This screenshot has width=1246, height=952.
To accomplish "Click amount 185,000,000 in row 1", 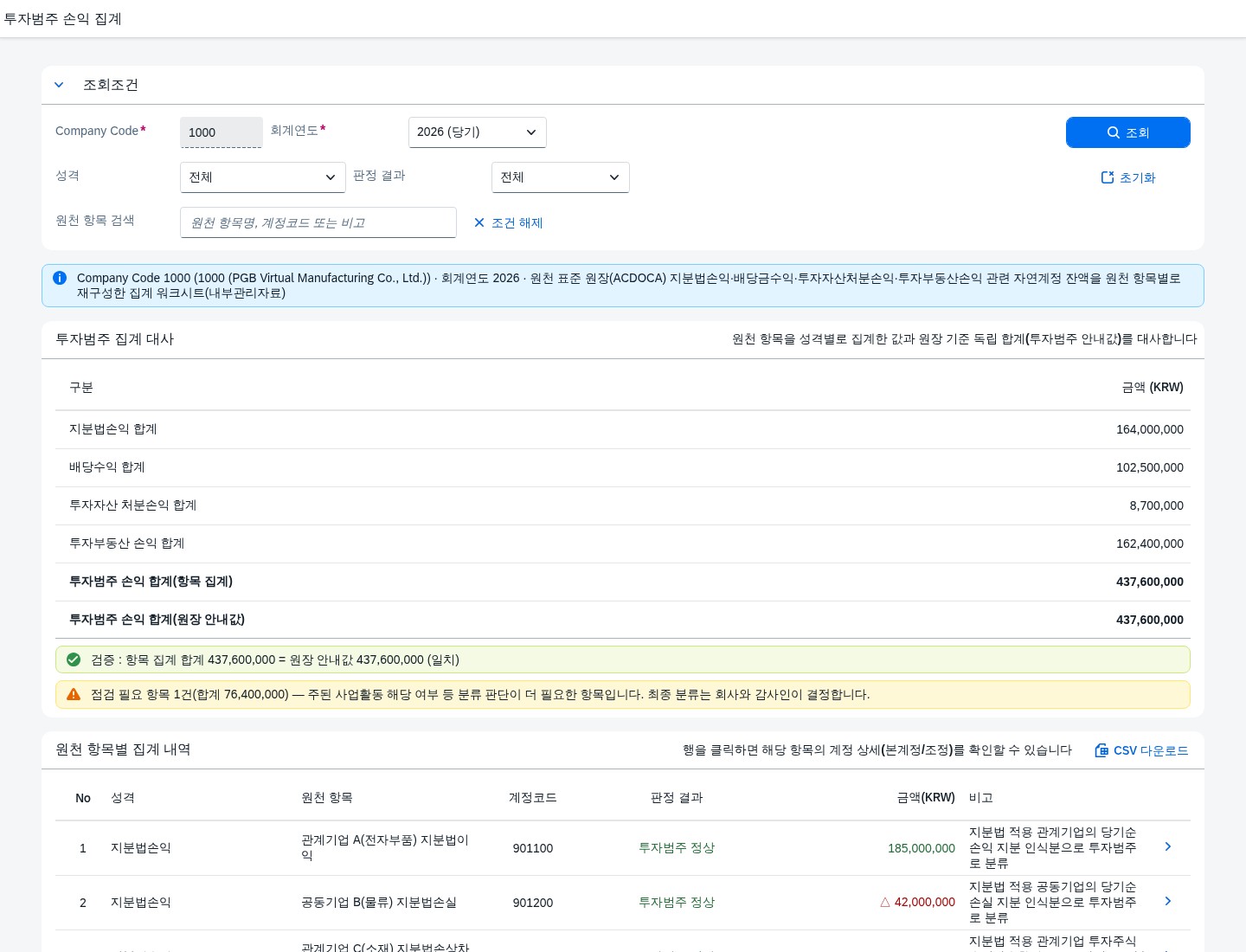I will (922, 848).
